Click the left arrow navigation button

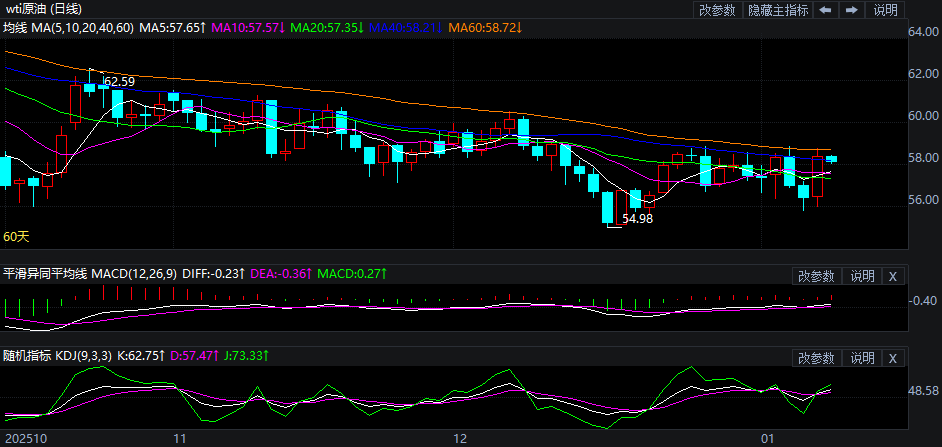pyautogui.click(x=825, y=10)
